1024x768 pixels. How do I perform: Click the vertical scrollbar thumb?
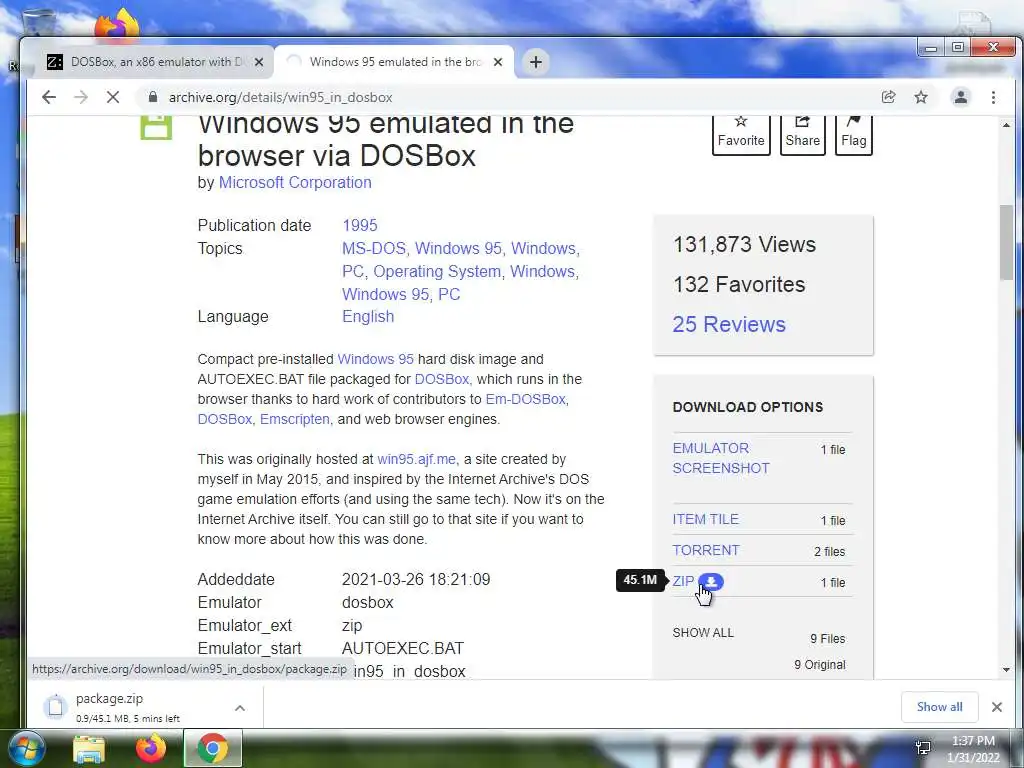pyautogui.click(x=1006, y=242)
